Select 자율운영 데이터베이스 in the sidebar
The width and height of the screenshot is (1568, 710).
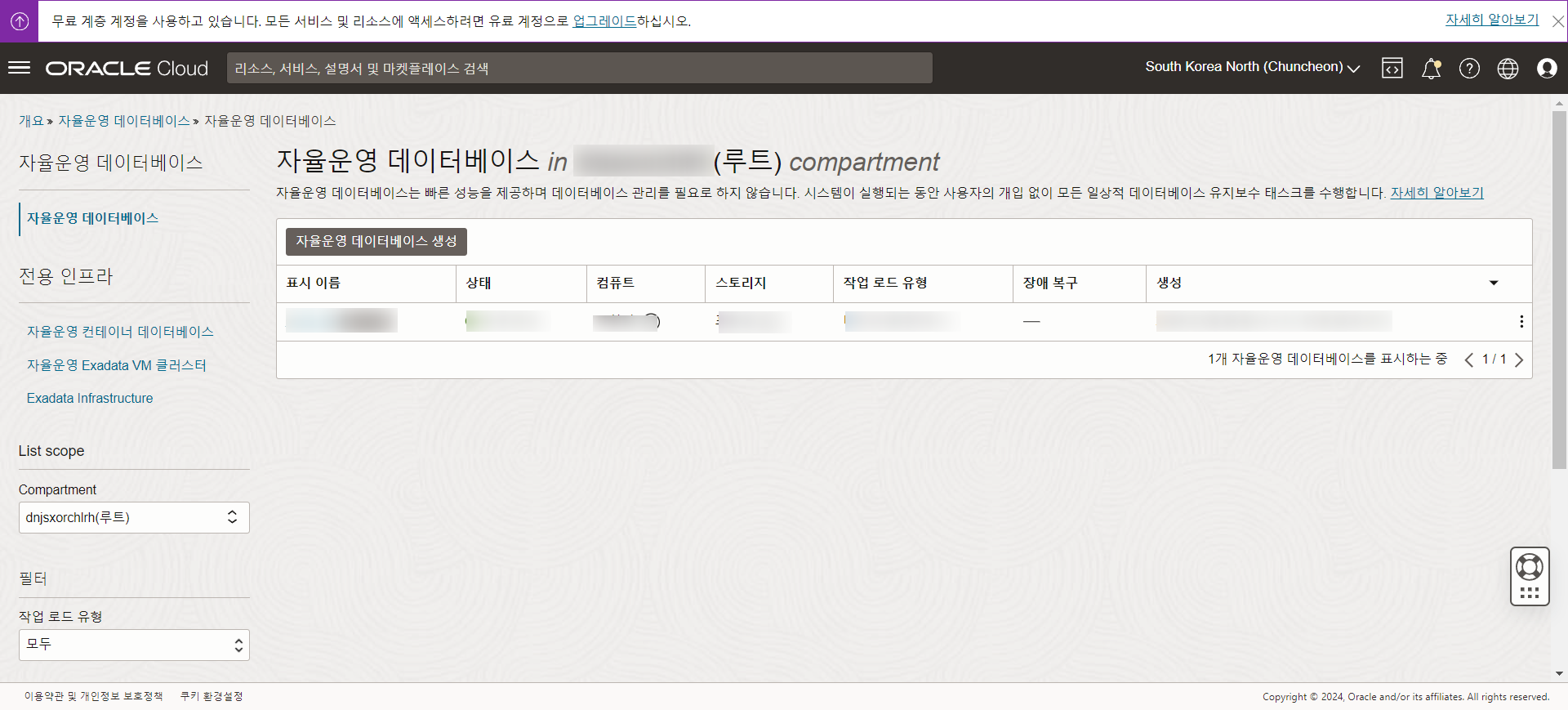point(93,218)
